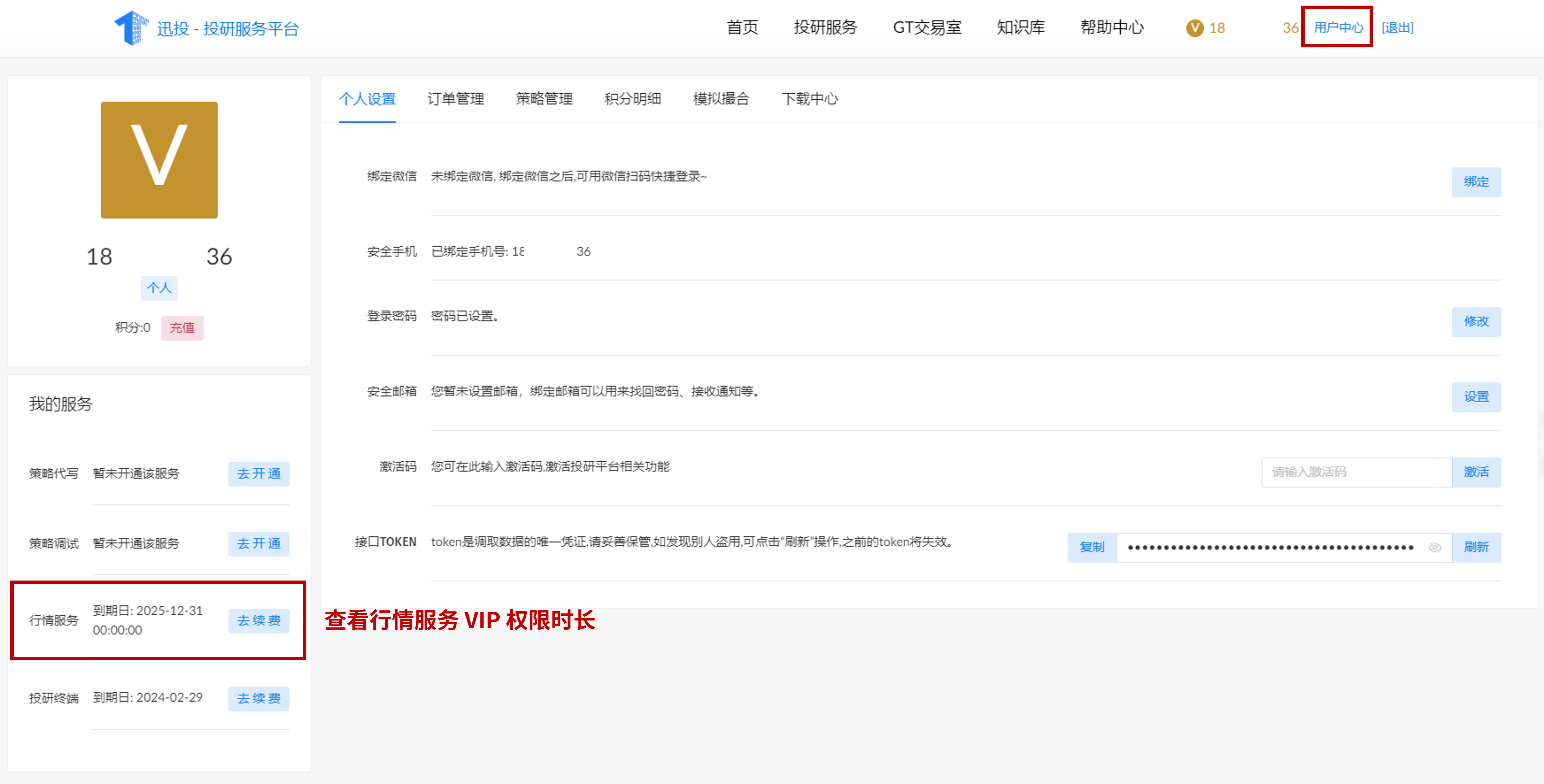
Task: Open the 用户中心 link
Action: (1338, 28)
